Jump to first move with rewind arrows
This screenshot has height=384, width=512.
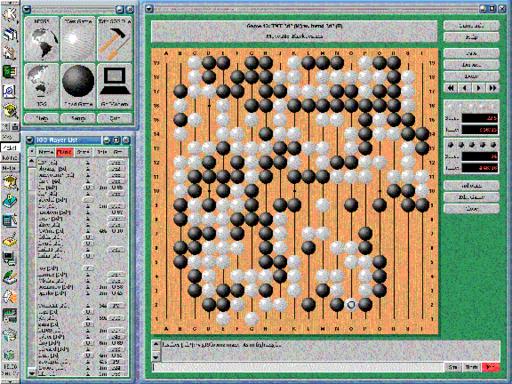click(x=451, y=88)
